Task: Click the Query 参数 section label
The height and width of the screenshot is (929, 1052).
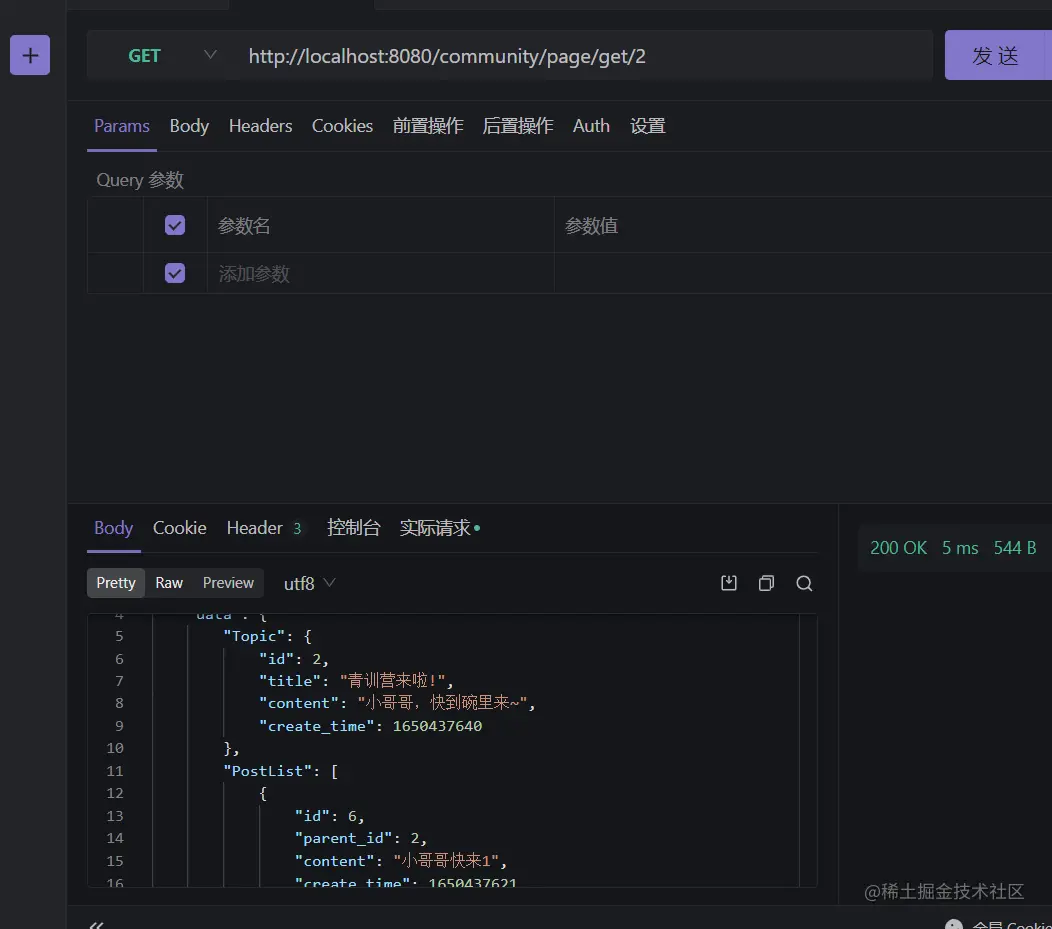Action: (x=140, y=180)
